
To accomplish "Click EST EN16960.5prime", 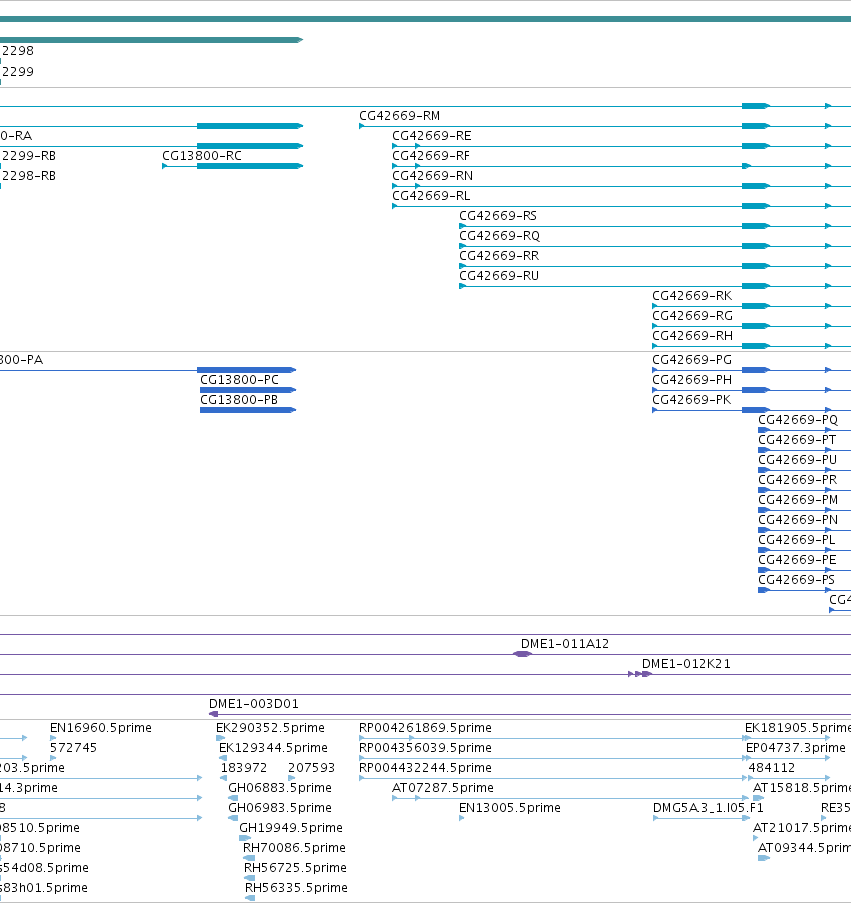I will pos(101,728).
